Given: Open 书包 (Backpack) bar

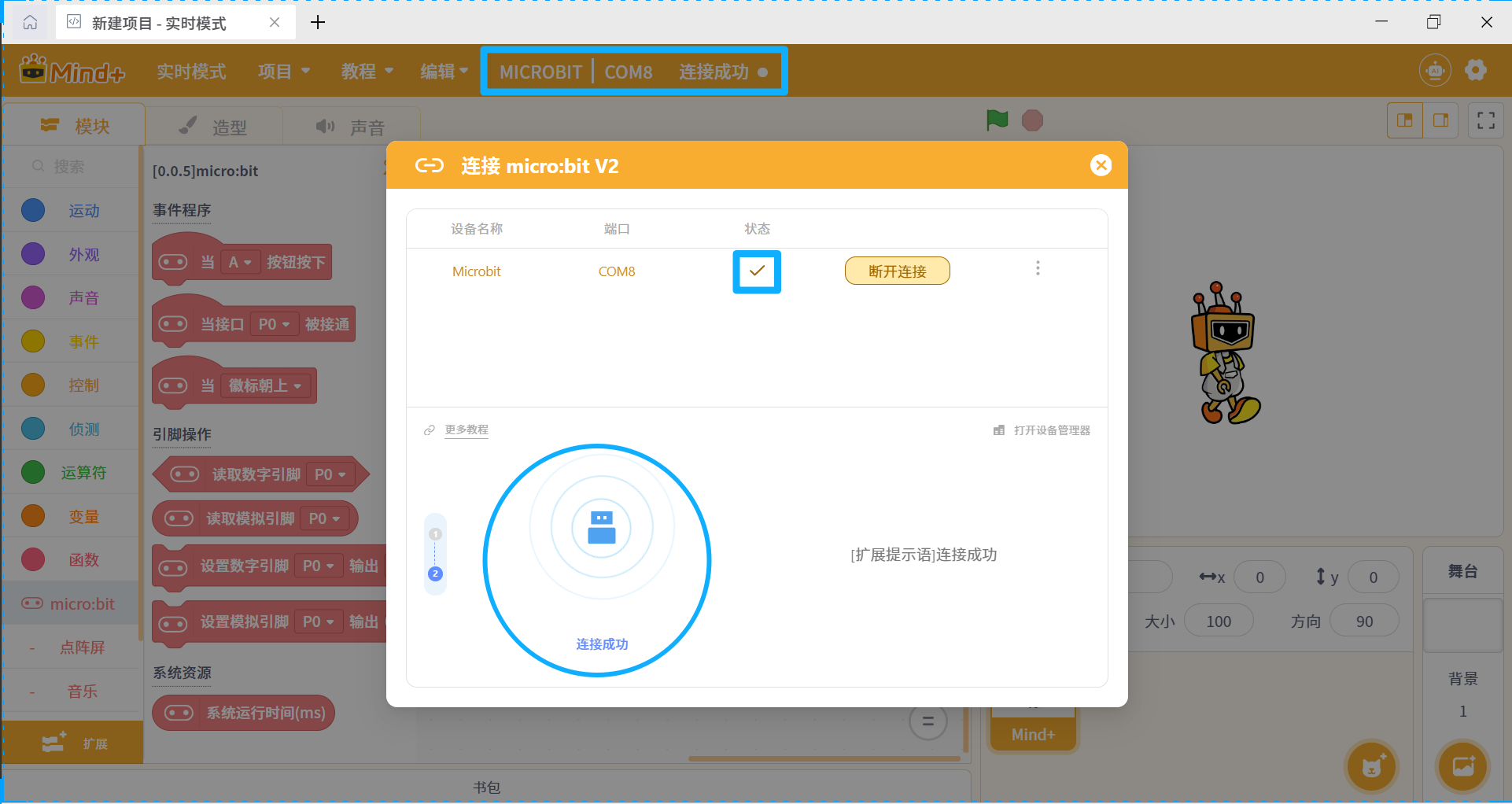Looking at the screenshot, I should [486, 787].
